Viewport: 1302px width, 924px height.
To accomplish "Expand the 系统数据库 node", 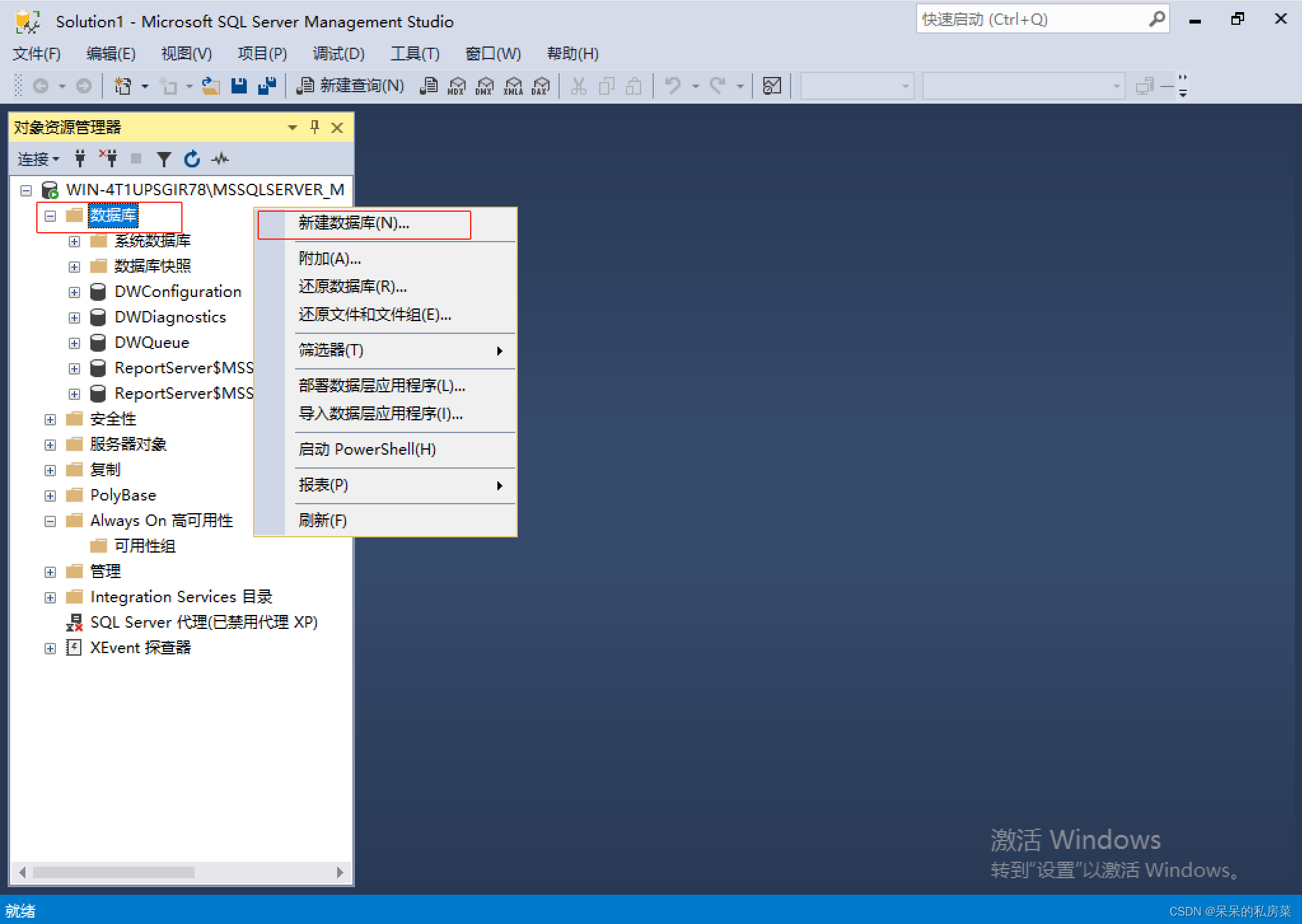I will tap(74, 242).
